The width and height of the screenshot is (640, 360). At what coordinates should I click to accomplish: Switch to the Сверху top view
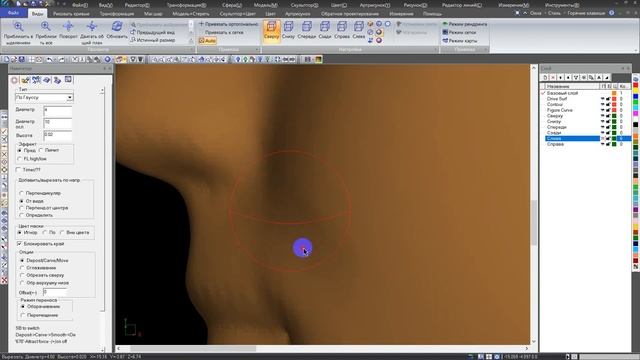coord(271,31)
